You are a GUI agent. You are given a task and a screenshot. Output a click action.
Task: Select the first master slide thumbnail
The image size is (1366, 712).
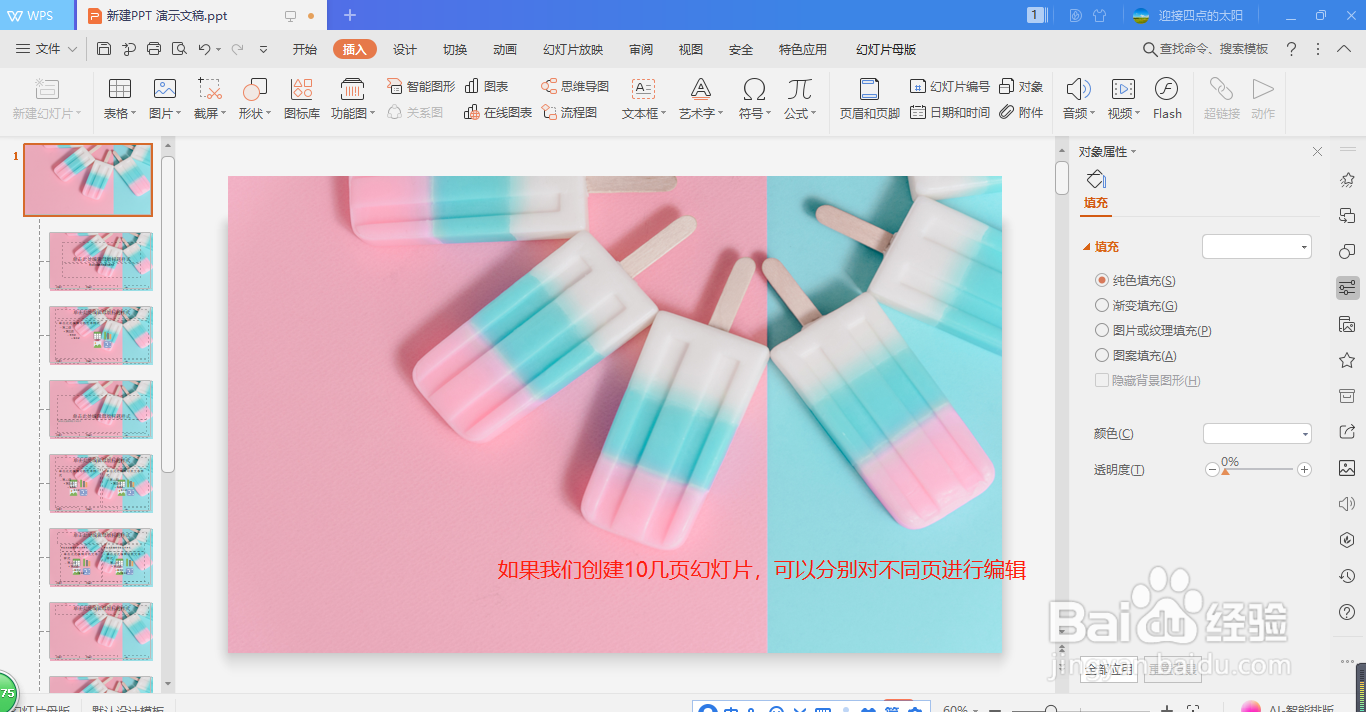88,180
